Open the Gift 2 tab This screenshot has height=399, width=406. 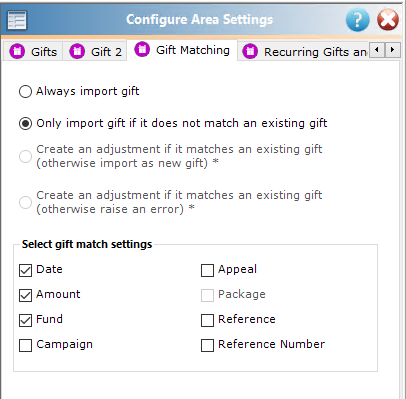(x=95, y=52)
